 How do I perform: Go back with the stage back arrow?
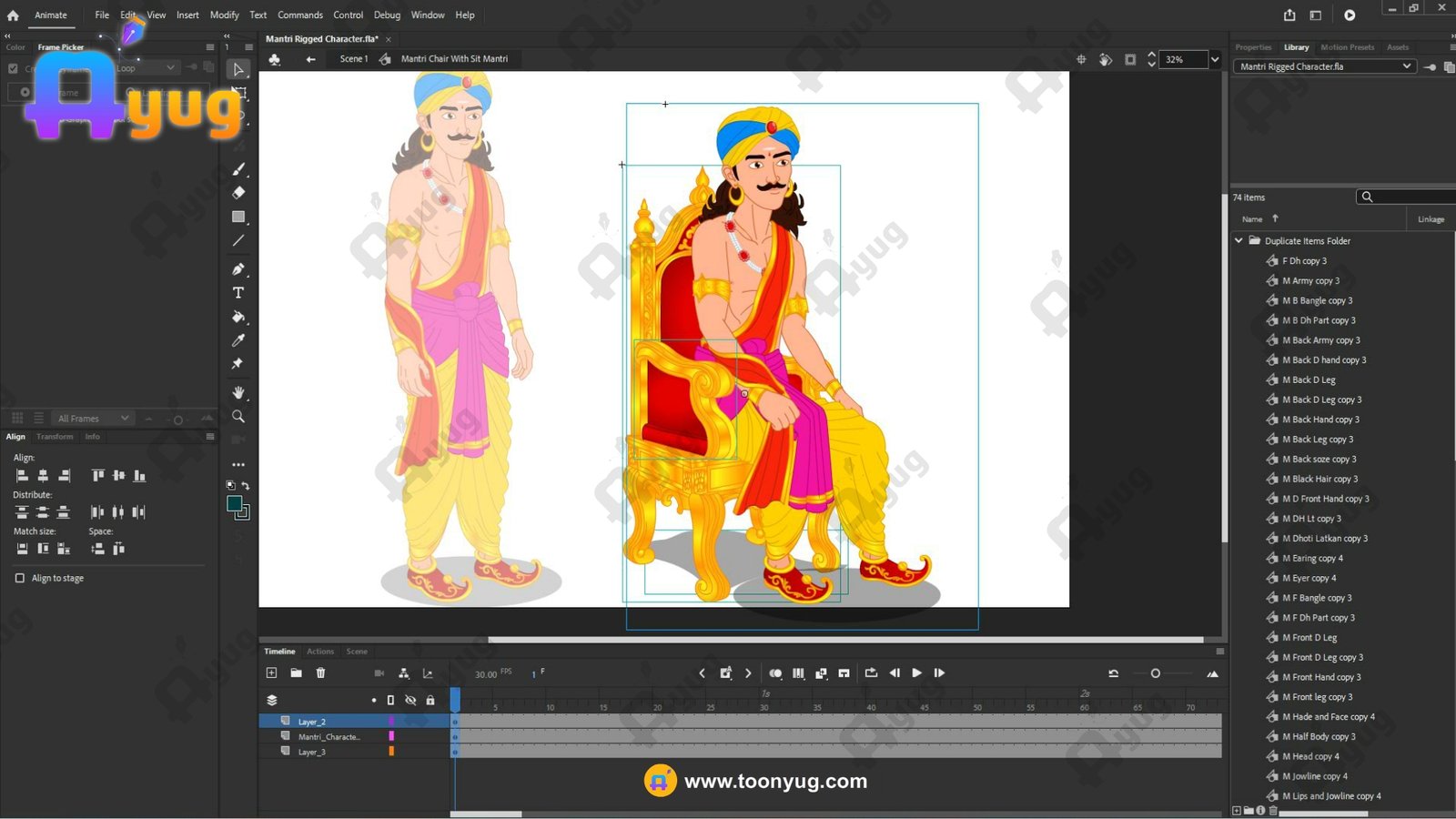[x=311, y=59]
